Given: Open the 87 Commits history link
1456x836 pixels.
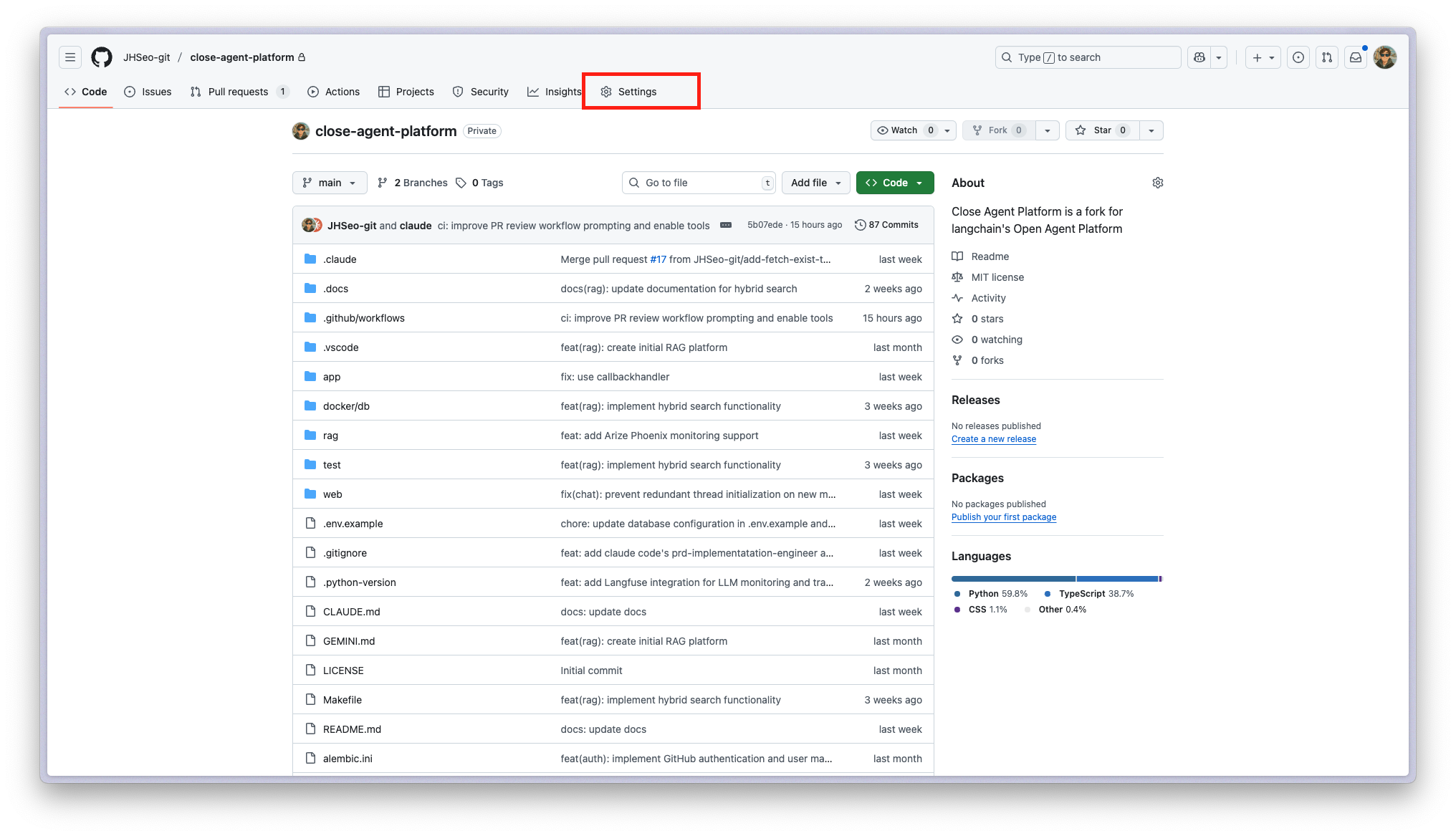Looking at the screenshot, I should click(x=886, y=225).
